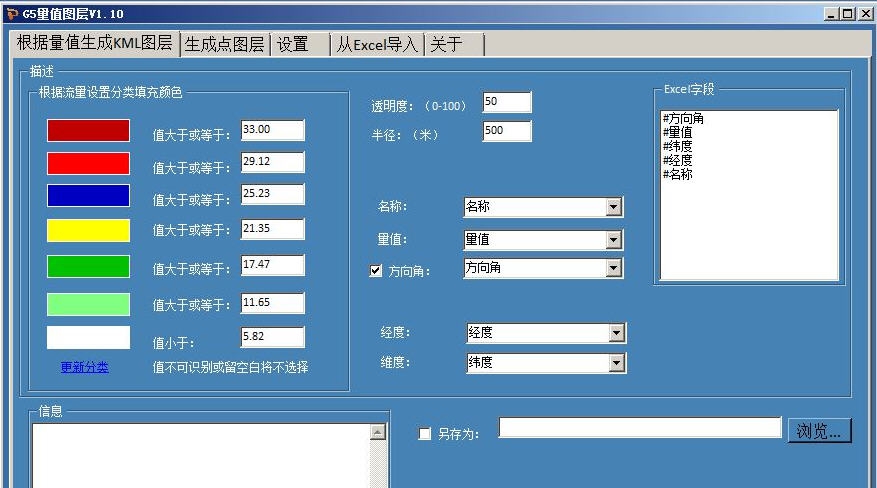Image resolution: width=877 pixels, height=488 pixels.
Task: Click the threshold field showing 33.00
Action: point(273,130)
